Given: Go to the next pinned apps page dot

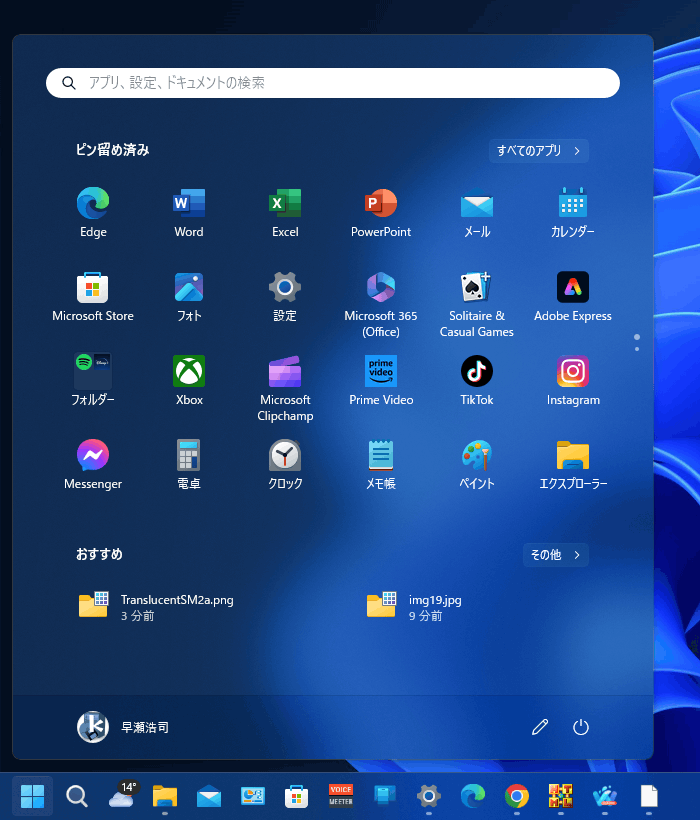Looking at the screenshot, I should [x=637, y=349].
